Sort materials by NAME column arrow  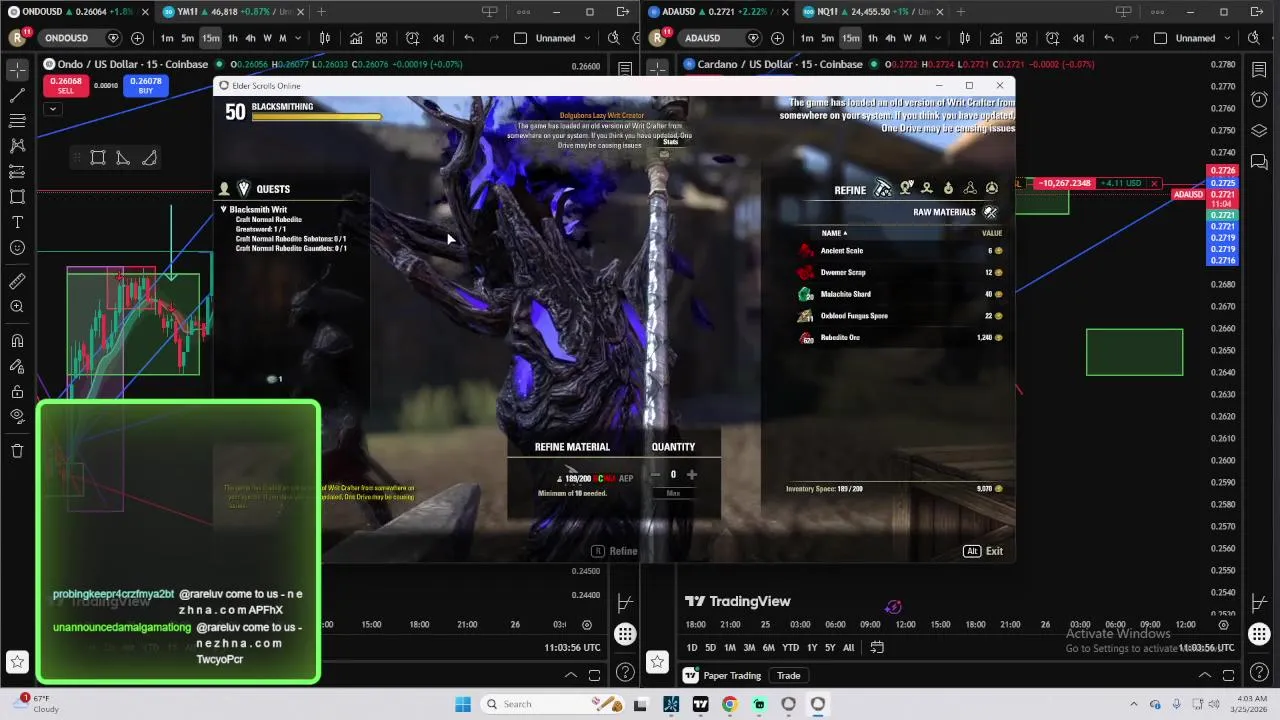[845, 233]
